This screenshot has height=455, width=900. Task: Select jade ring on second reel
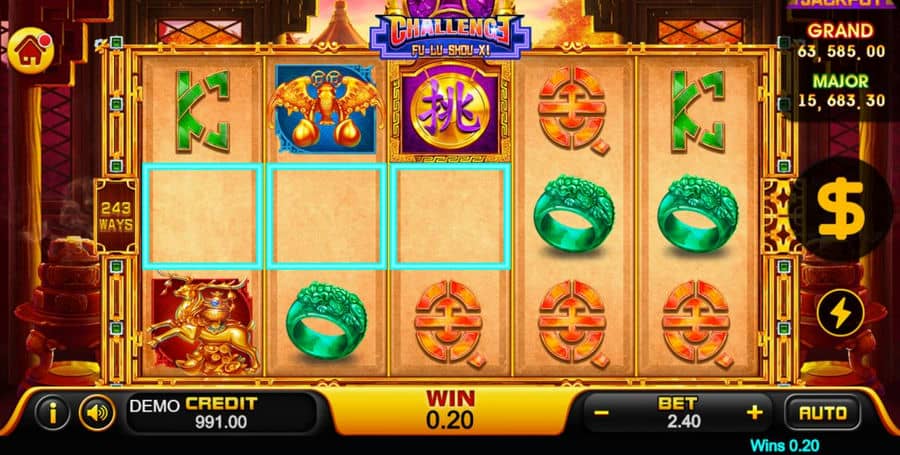pos(326,320)
